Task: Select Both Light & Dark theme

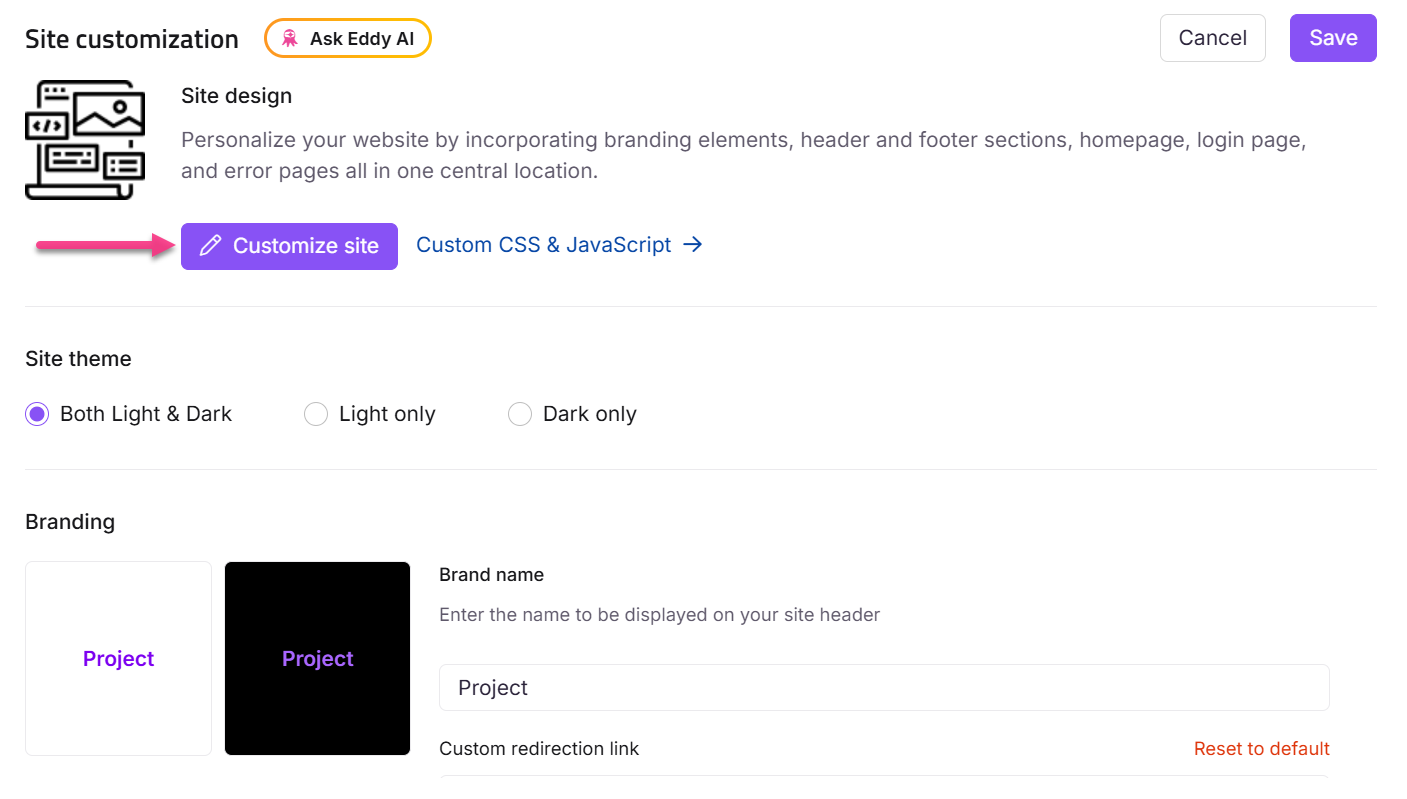Action: [37, 414]
